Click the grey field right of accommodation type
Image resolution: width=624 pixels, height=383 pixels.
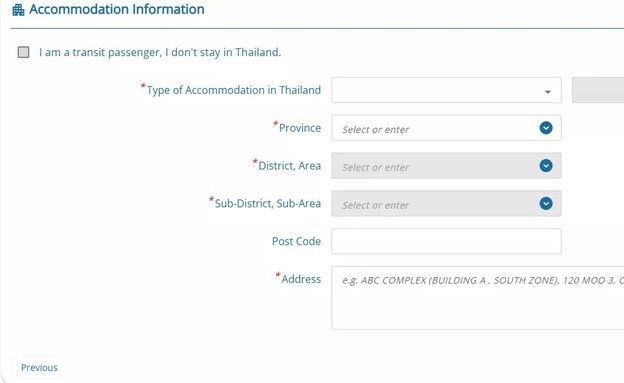pyautogui.click(x=598, y=90)
